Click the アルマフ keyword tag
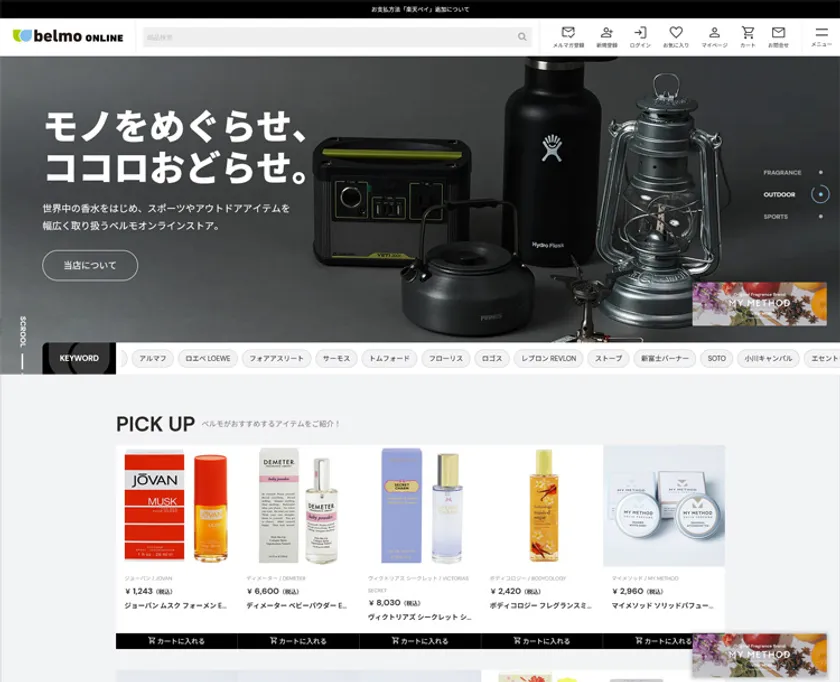Screen dimensions: 840x682 coord(153,358)
